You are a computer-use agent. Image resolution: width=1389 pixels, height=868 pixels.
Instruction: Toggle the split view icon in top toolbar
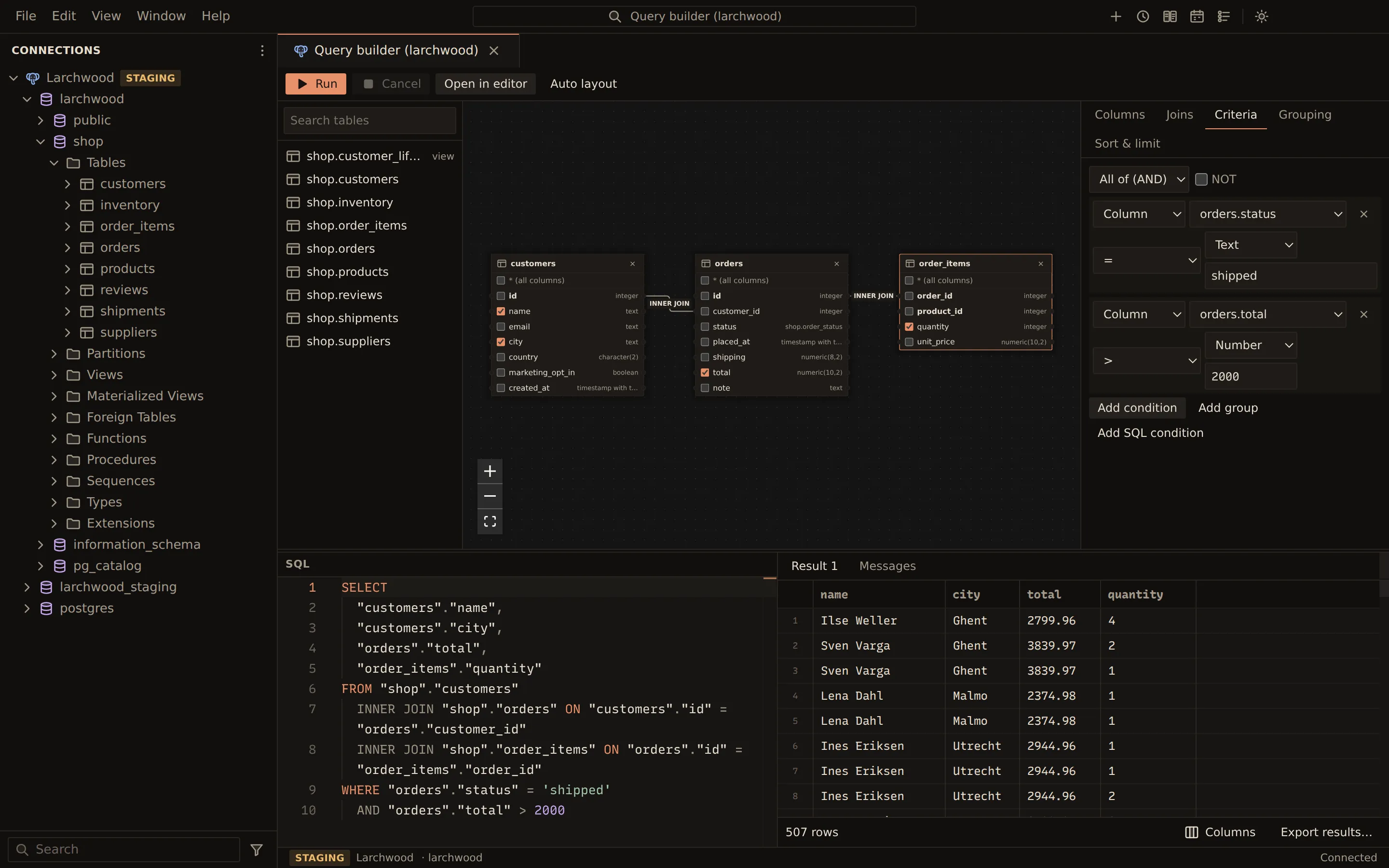[1170, 16]
